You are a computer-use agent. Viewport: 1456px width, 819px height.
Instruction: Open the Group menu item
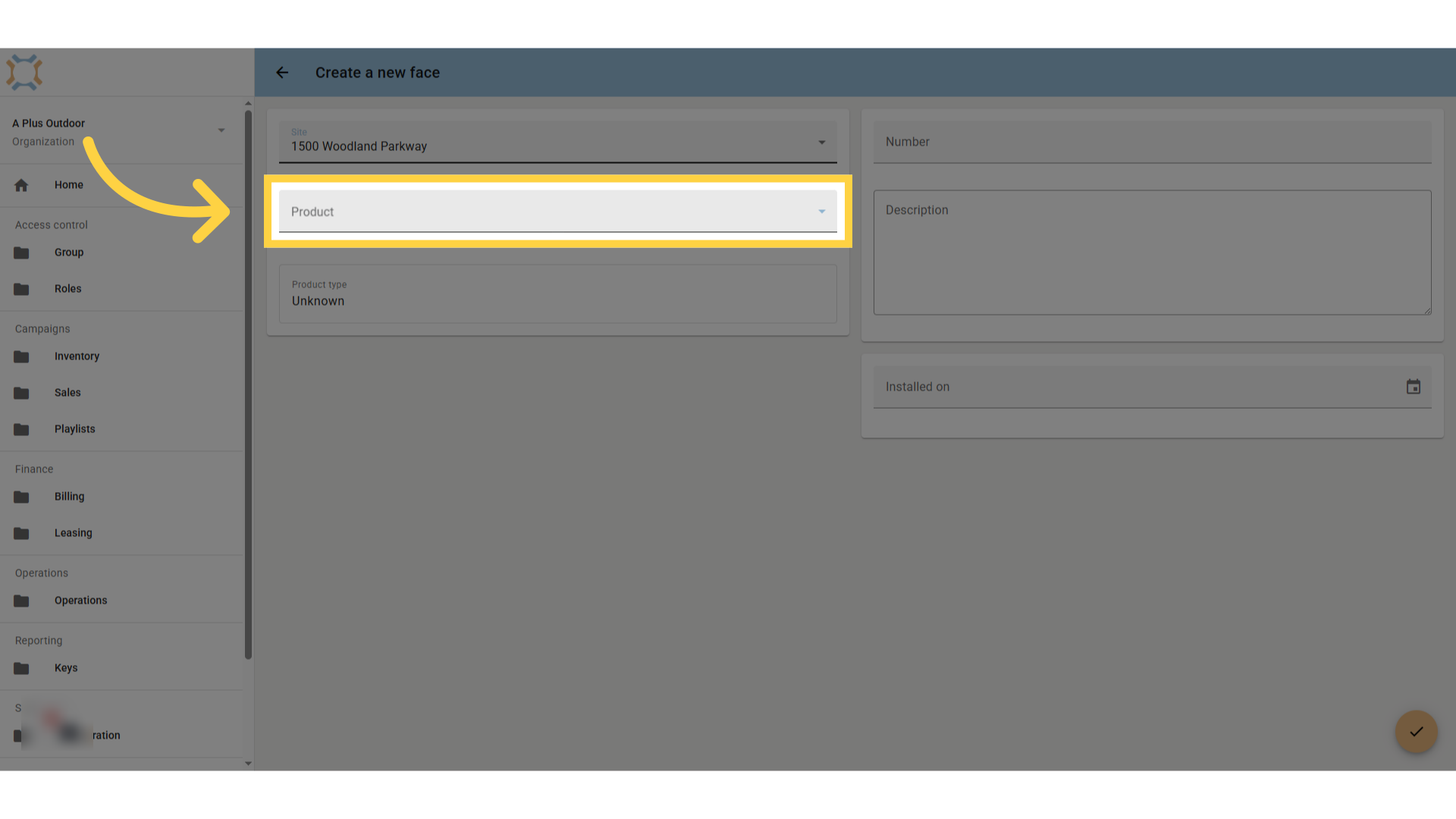pos(121,253)
